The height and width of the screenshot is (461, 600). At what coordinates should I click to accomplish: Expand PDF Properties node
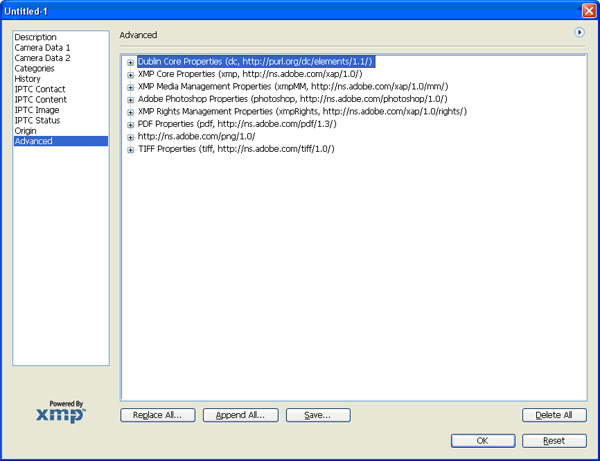(130, 124)
